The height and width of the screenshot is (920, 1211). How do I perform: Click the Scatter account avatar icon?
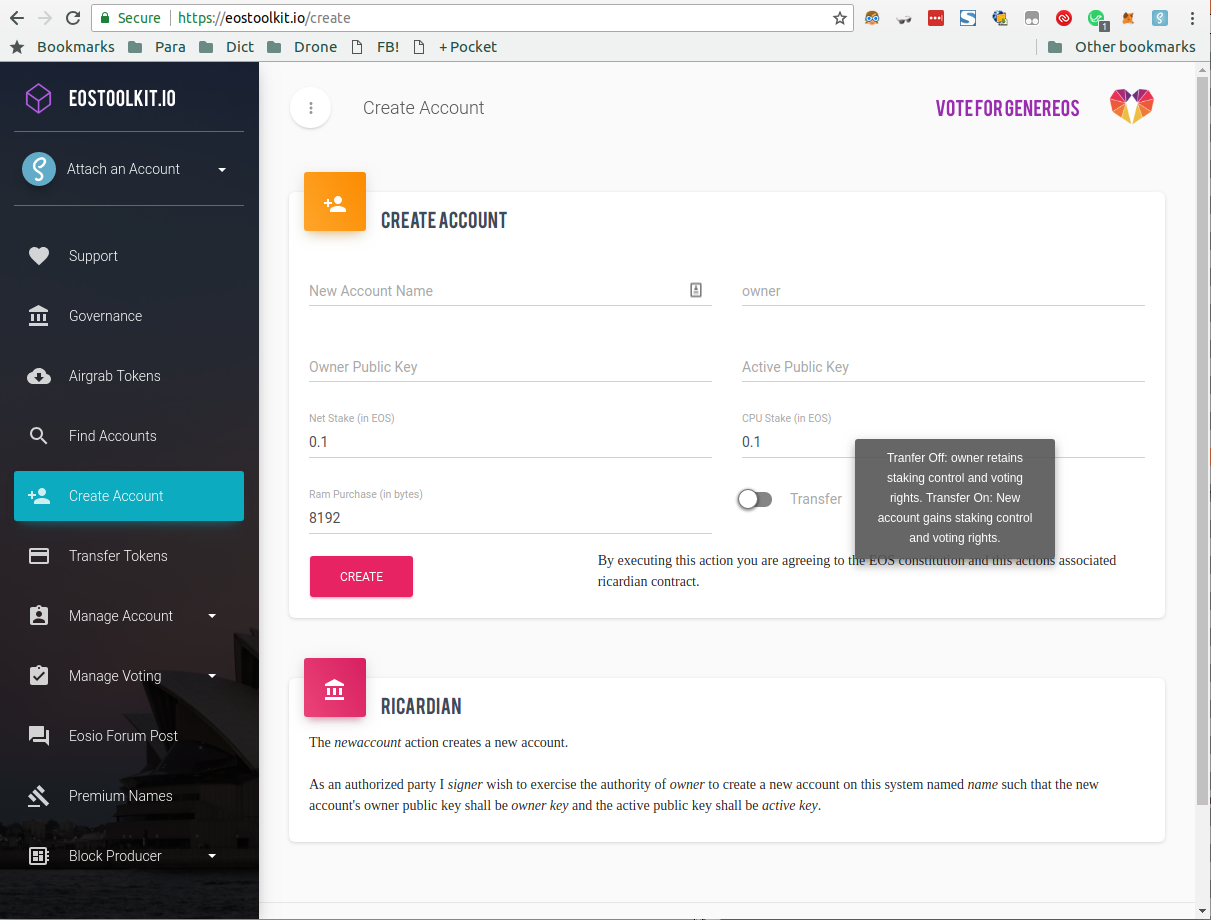(39, 169)
